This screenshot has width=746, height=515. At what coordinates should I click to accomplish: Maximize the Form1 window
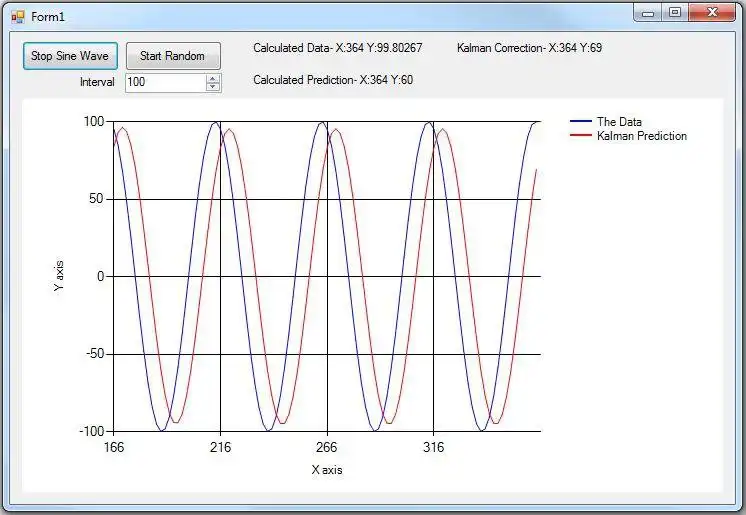click(675, 13)
